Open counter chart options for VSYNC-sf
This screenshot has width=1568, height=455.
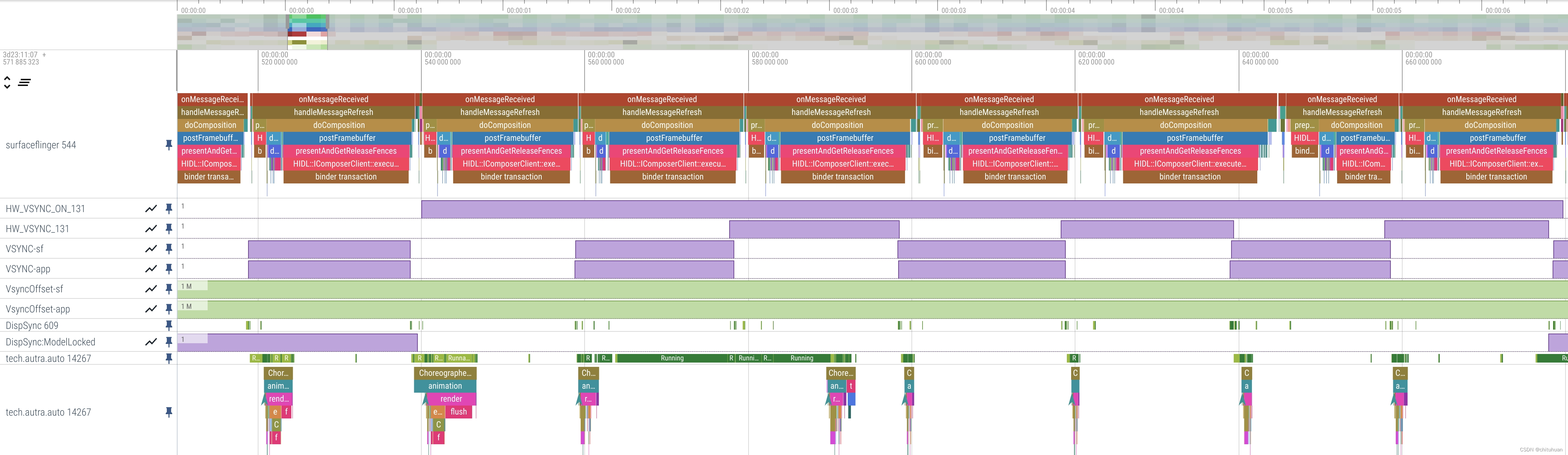pyautogui.click(x=151, y=249)
